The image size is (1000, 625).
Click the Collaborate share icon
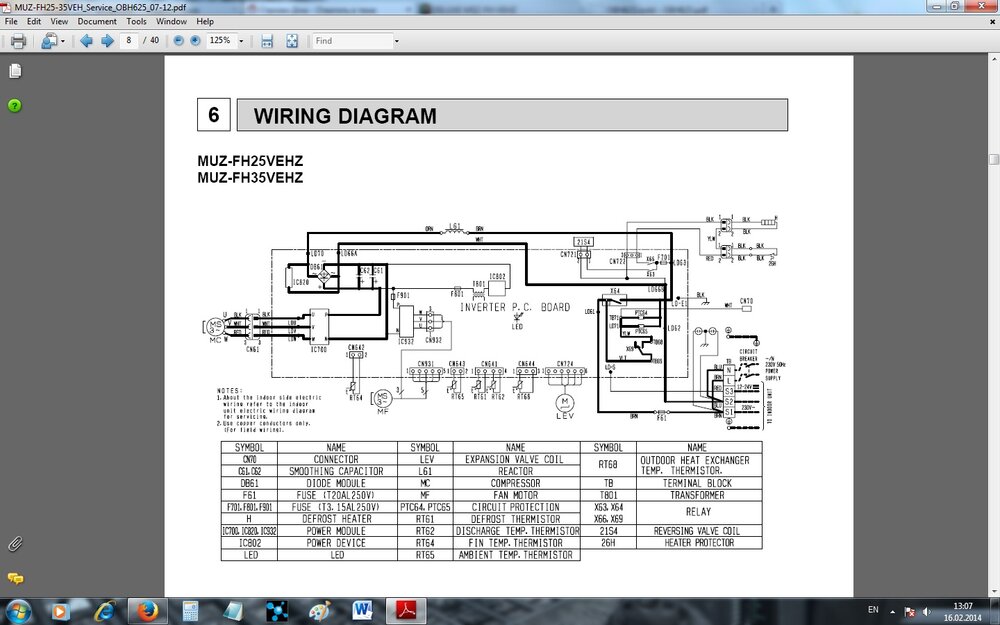click(48, 41)
